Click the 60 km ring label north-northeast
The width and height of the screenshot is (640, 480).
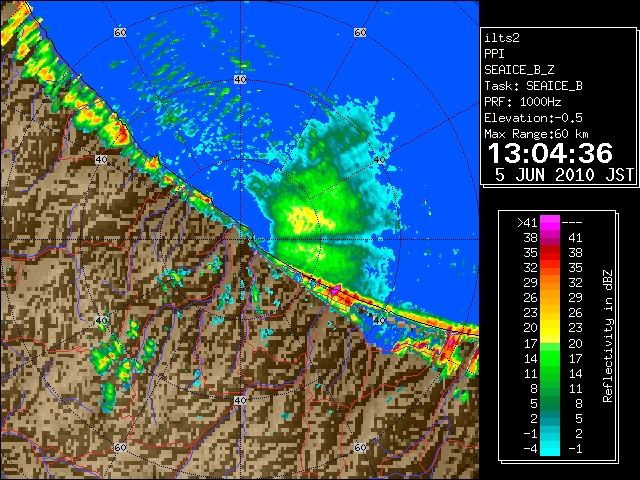tap(360, 32)
